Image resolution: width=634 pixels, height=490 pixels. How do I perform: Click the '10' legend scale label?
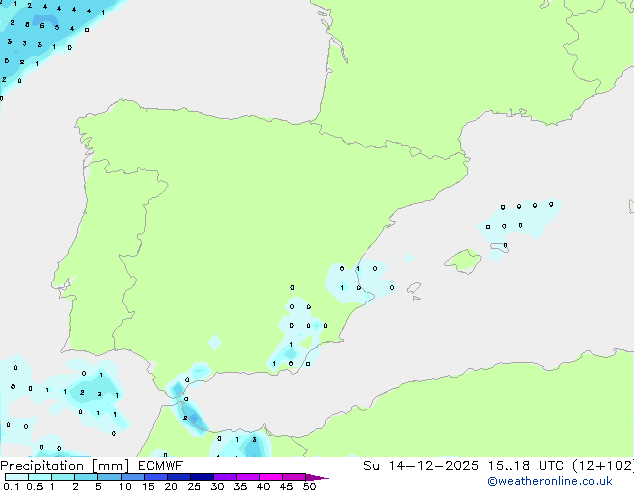[125, 486]
